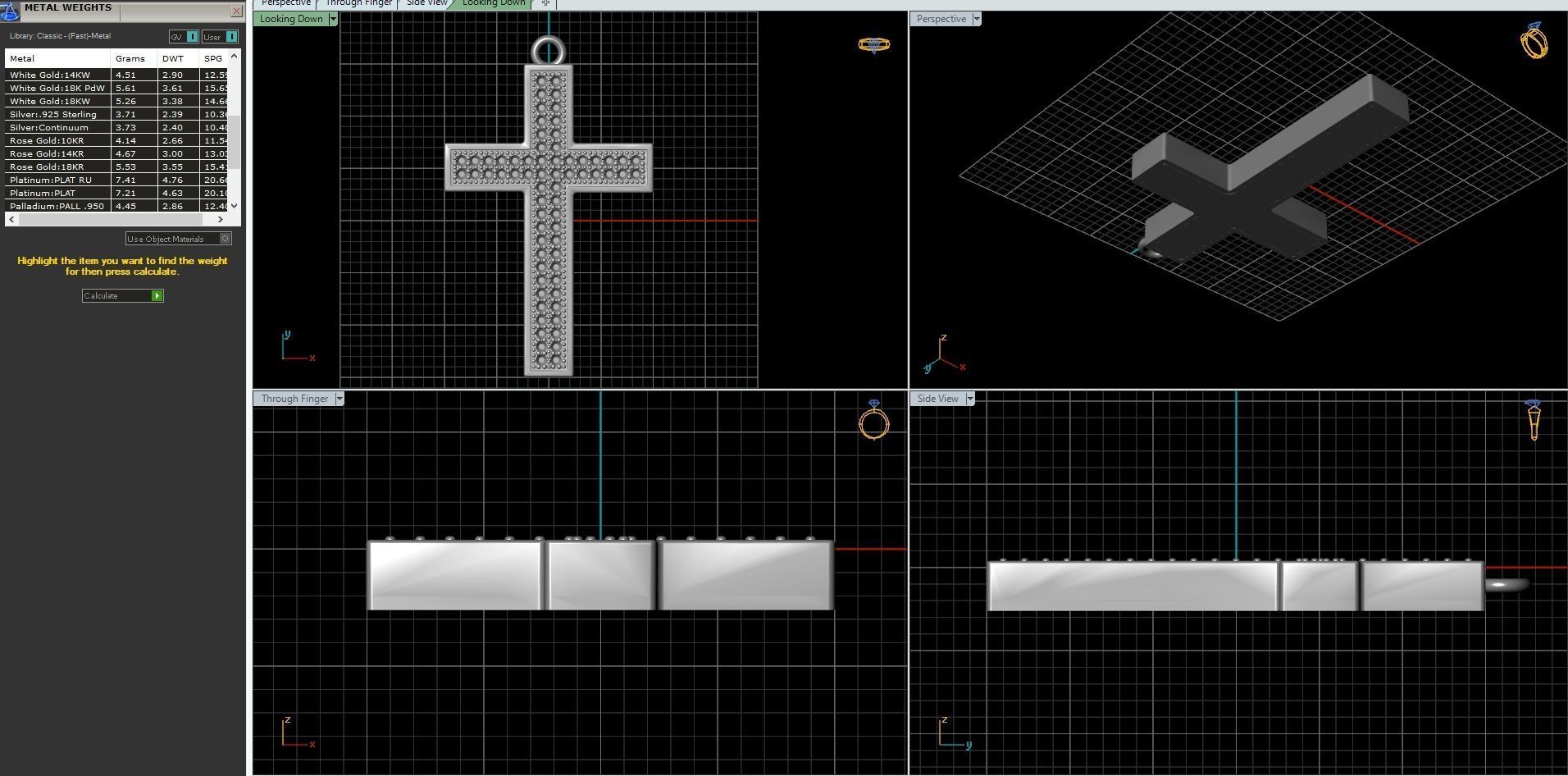Image resolution: width=1568 pixels, height=776 pixels.
Task: Click the table scroll-right arrow
Action: pos(220,219)
